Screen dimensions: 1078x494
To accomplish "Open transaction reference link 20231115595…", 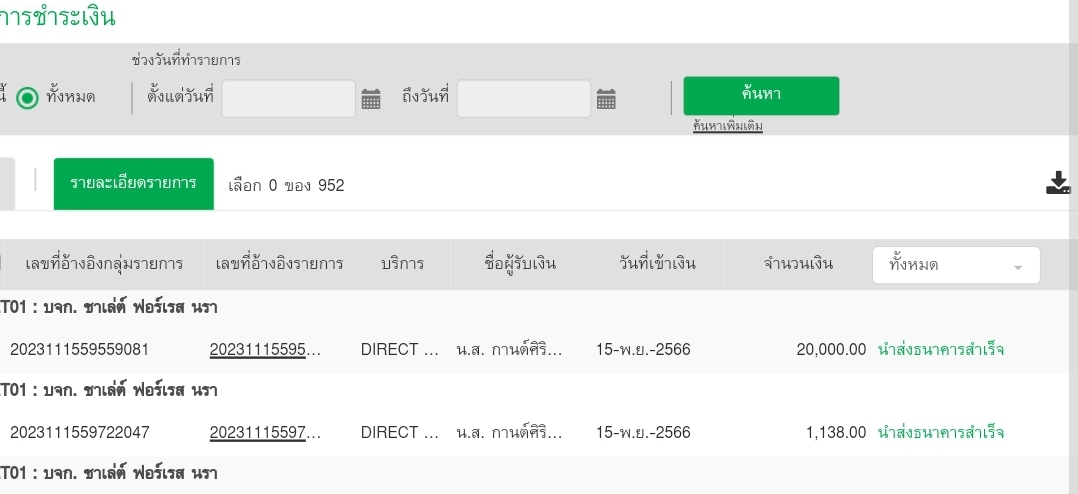I will point(266,349).
